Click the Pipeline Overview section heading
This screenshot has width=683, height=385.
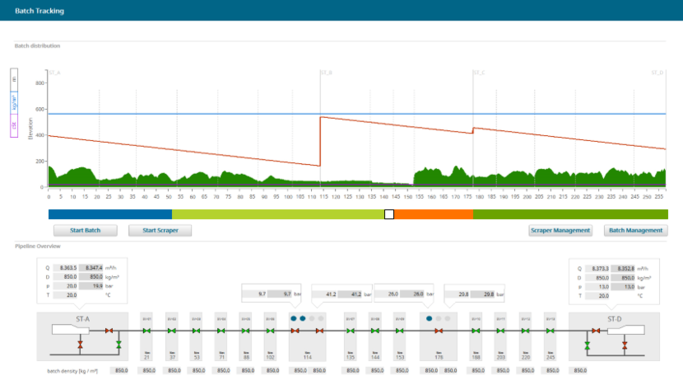click(x=38, y=246)
